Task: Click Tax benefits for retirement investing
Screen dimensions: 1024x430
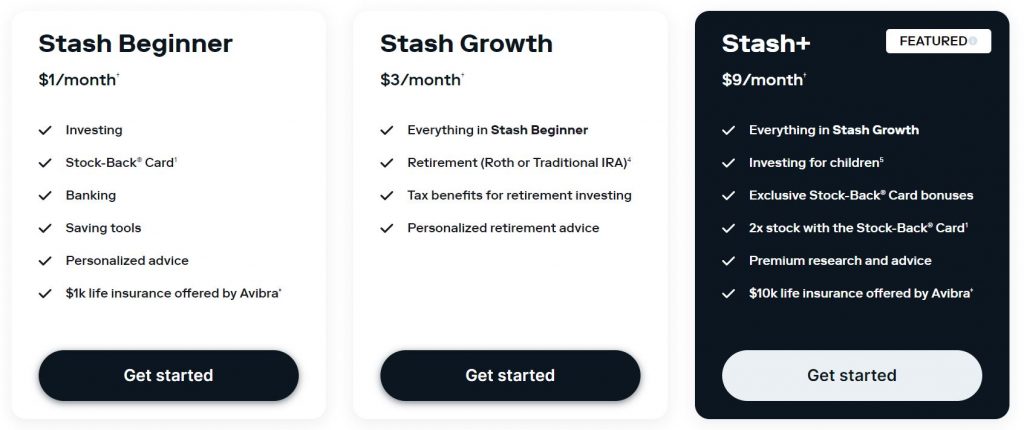Action: pyautogui.click(x=519, y=195)
